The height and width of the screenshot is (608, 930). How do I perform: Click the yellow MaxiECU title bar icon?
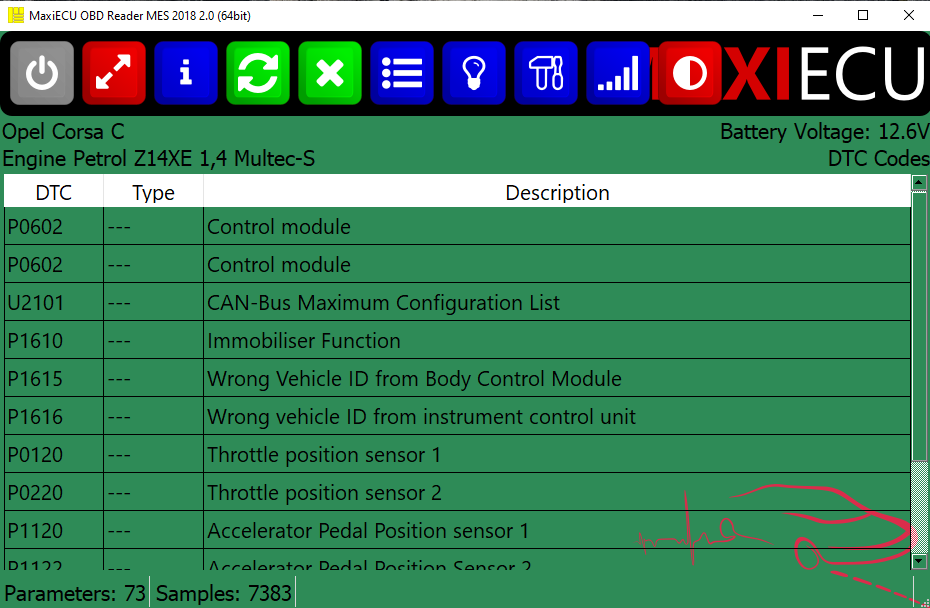(x=16, y=15)
